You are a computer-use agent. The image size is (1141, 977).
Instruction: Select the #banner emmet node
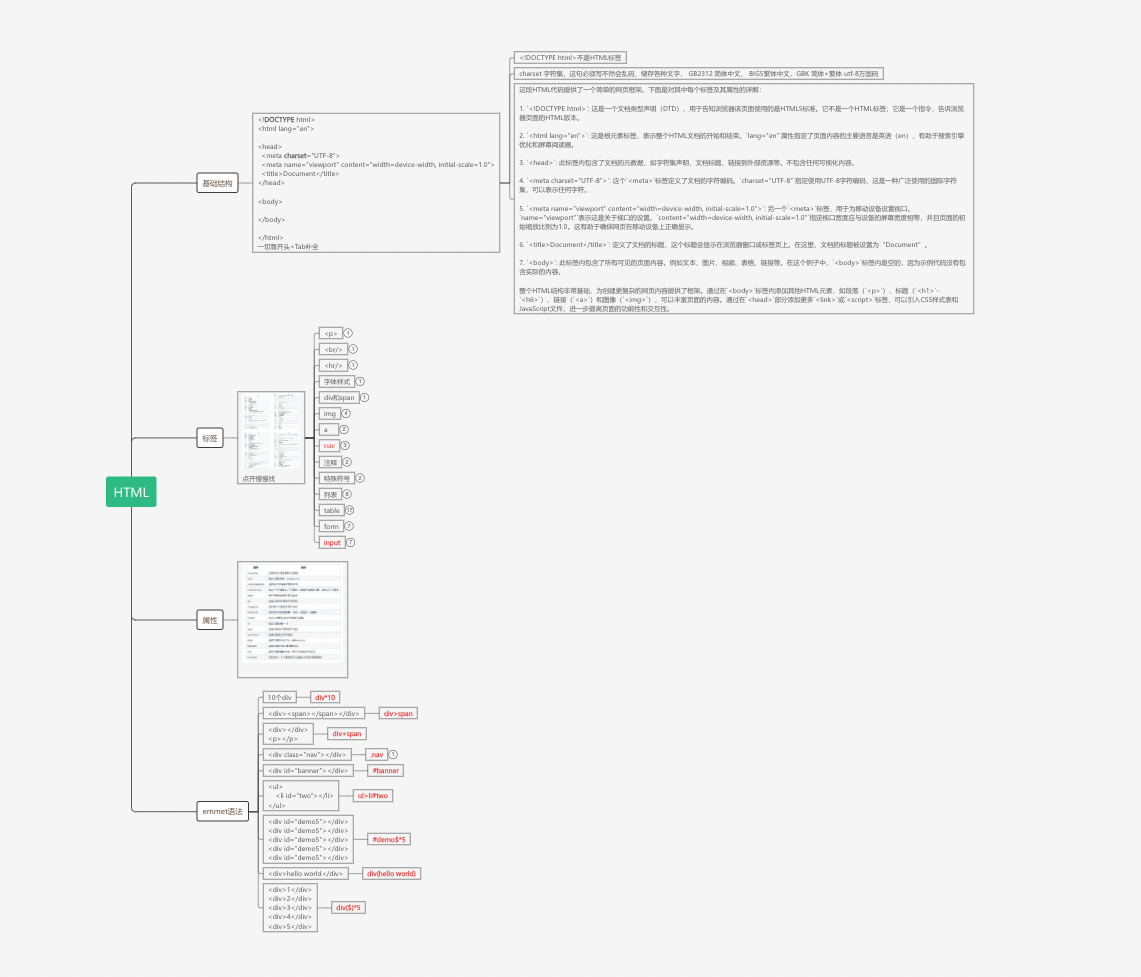click(x=385, y=770)
